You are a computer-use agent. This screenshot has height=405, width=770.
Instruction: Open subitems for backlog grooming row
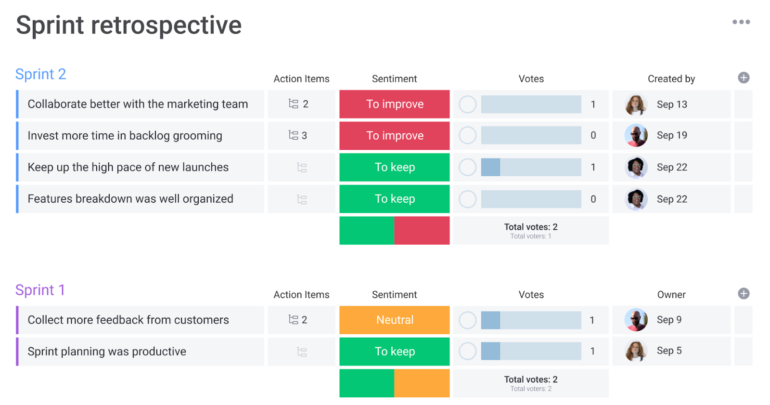[298, 136]
